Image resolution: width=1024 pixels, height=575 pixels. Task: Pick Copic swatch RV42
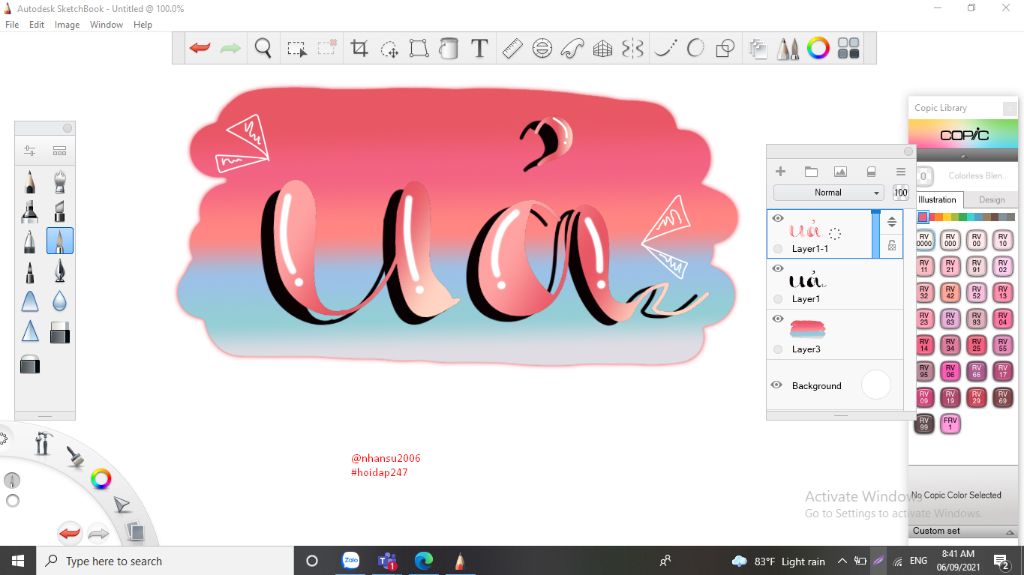tap(950, 292)
